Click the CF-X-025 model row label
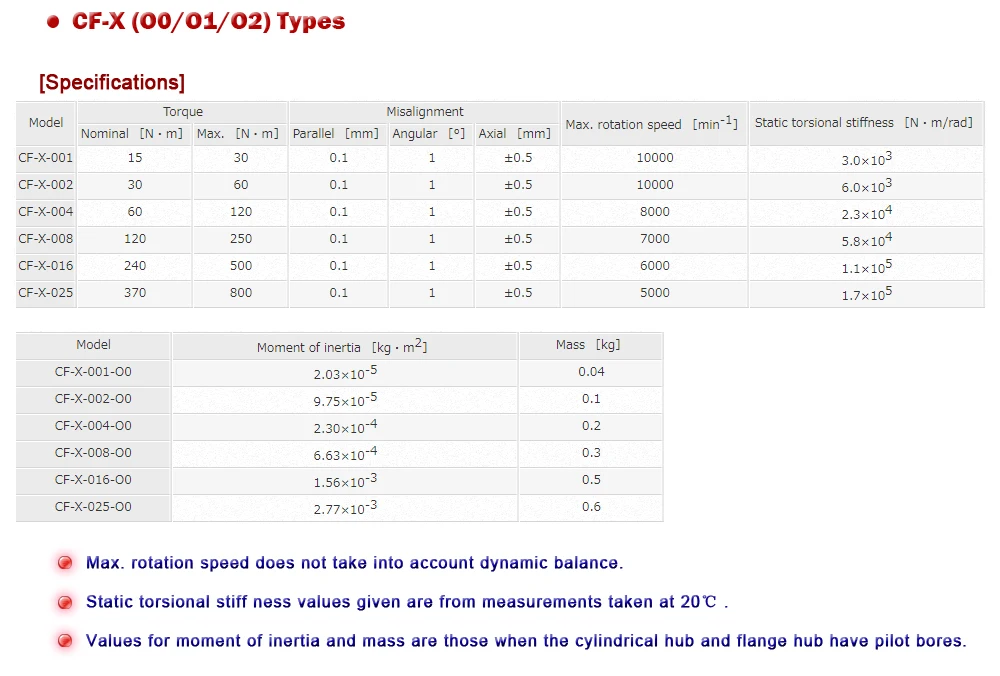 (46, 293)
